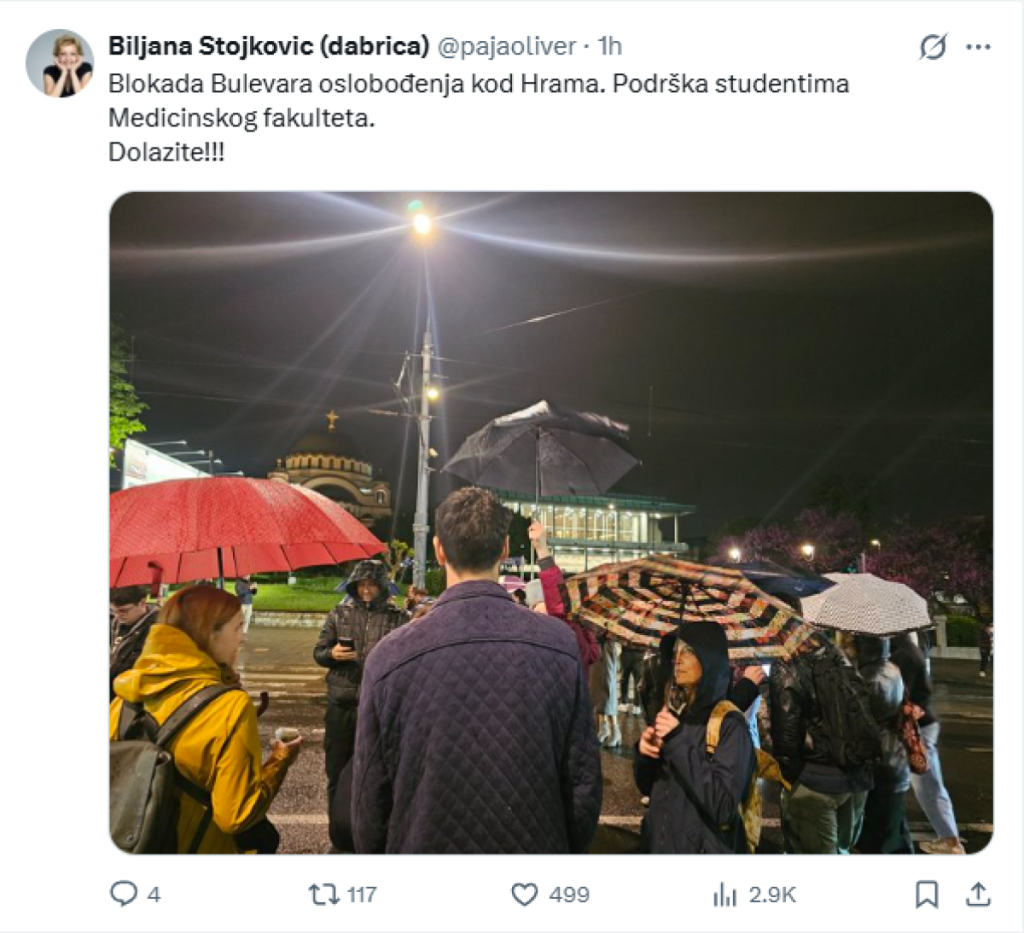
Task: Open the @pajaoliver handle link
Action: click(506, 47)
